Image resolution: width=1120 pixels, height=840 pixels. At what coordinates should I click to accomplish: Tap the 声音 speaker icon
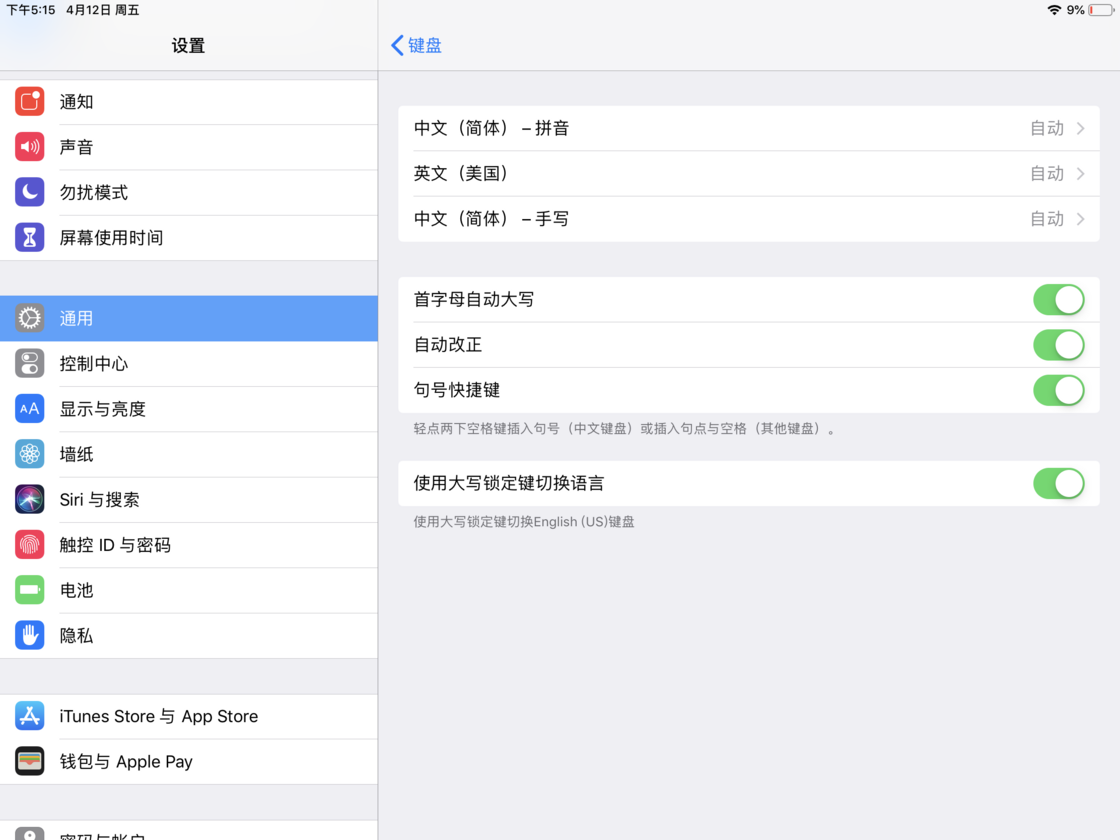[x=29, y=147]
